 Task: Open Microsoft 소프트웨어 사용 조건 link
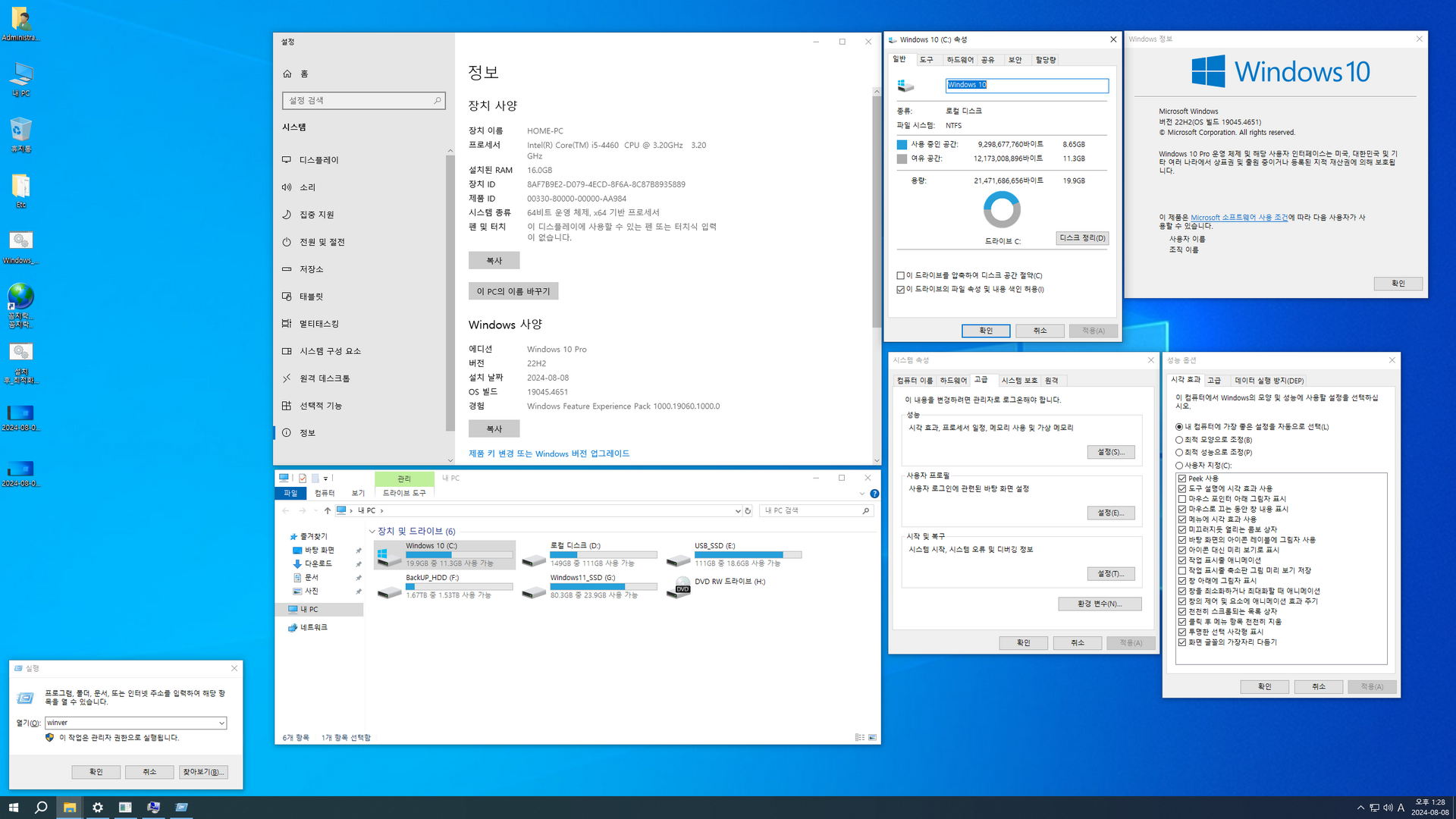(x=1238, y=218)
